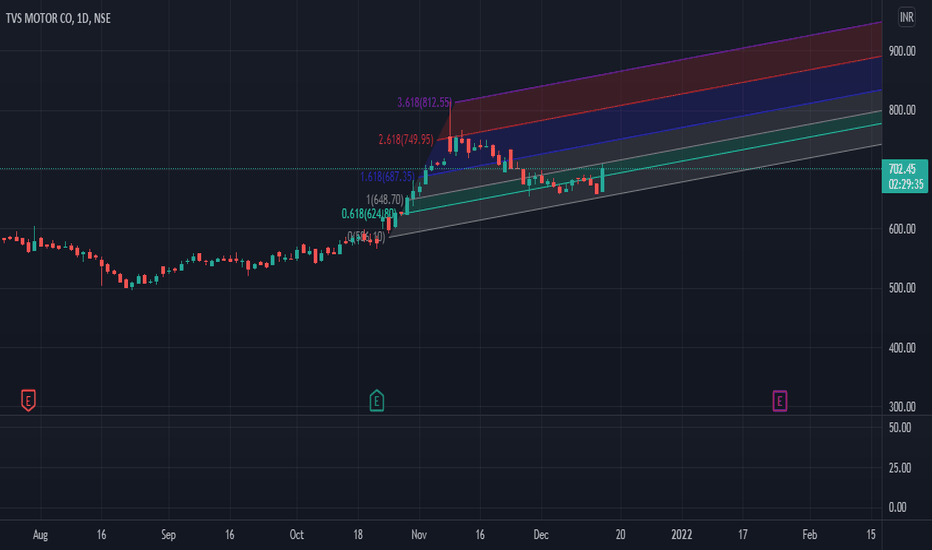Click the purple upcoming earnings E marker
Viewport: 932px width, 550px height.
[779, 401]
